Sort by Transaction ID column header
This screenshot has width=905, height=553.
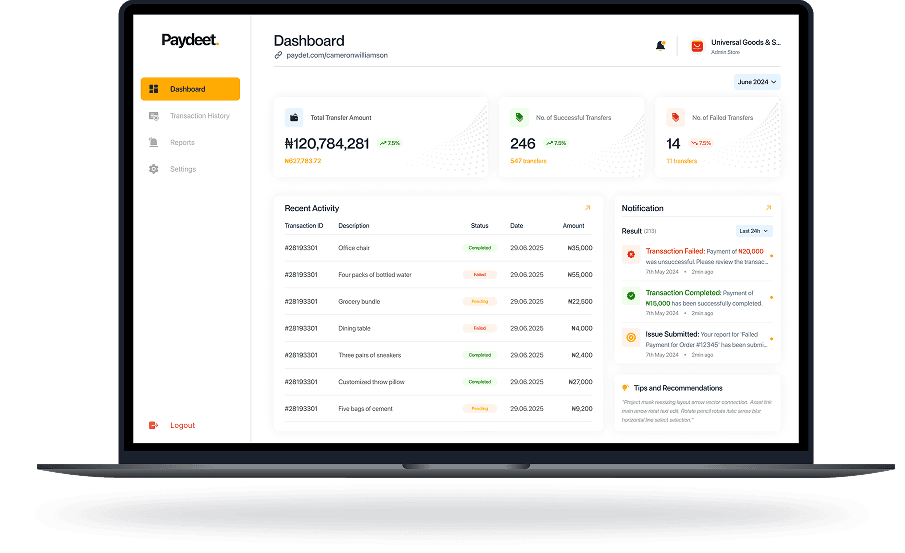point(304,226)
